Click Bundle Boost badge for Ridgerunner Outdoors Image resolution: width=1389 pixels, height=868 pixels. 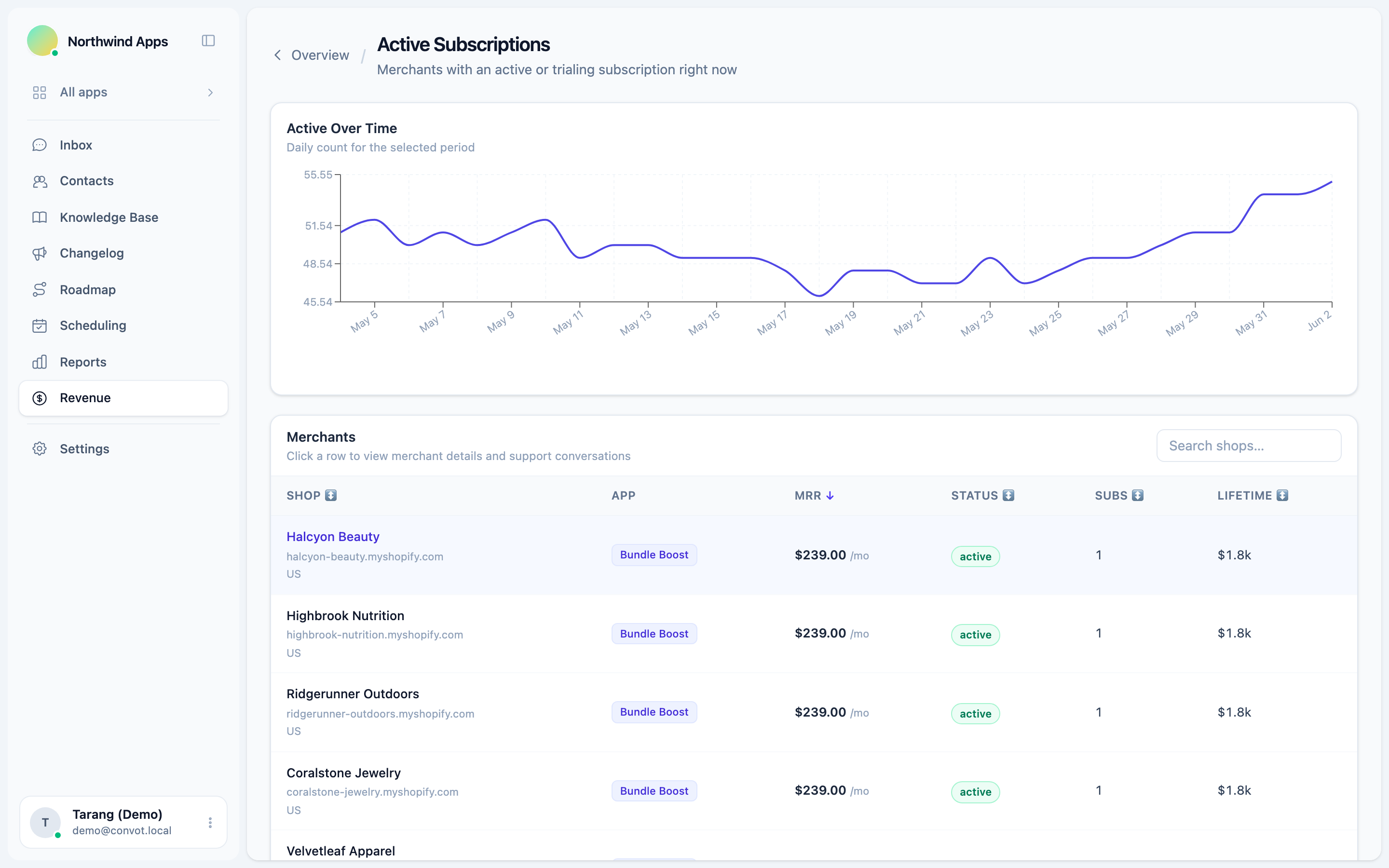tap(654, 712)
